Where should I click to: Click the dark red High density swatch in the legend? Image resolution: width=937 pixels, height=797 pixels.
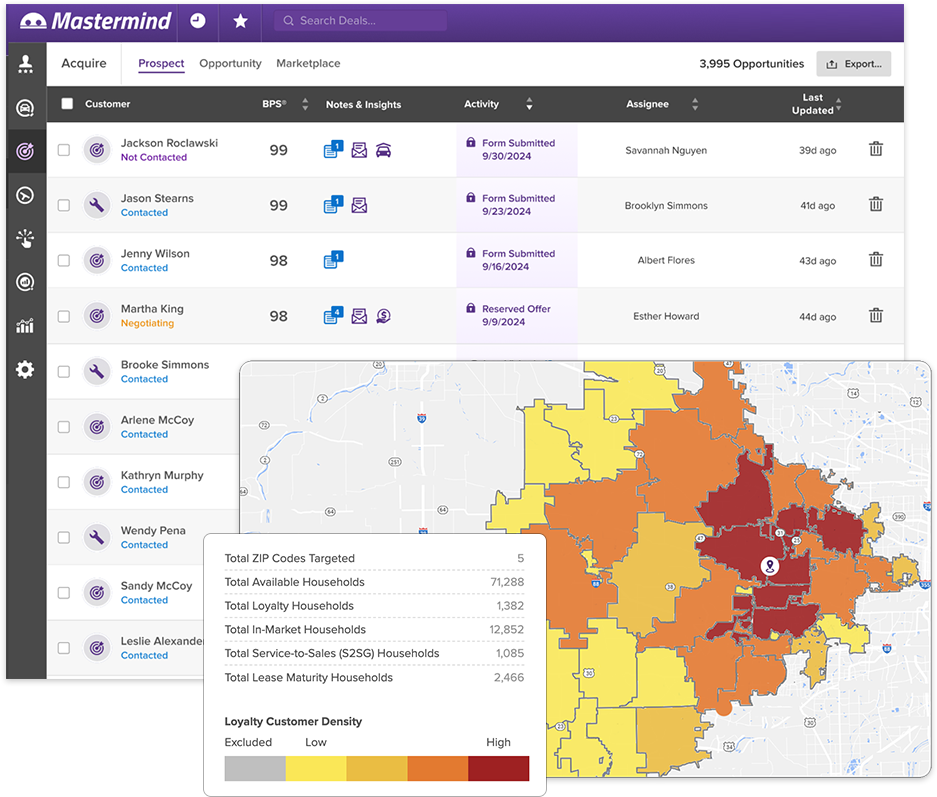(501, 768)
